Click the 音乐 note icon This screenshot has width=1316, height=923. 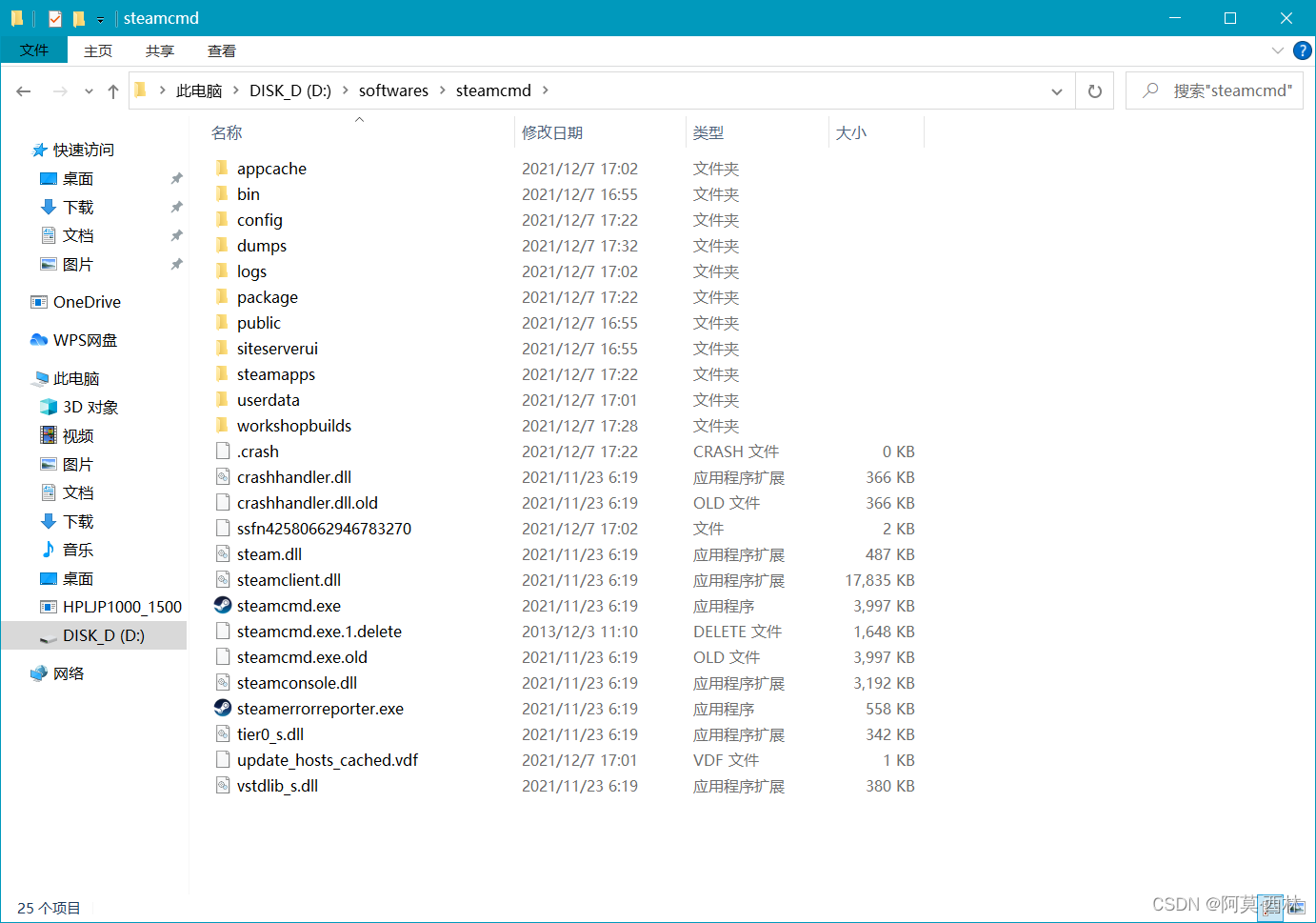pyautogui.click(x=49, y=550)
